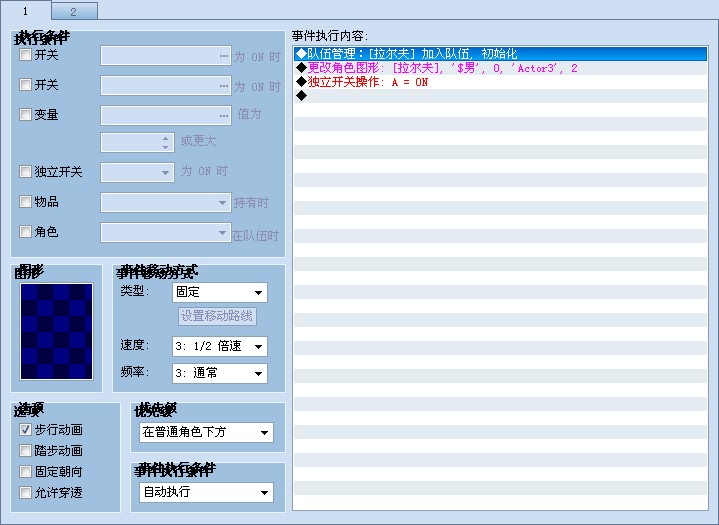The width and height of the screenshot is (719, 525).
Task: Enable the 物品 condition checkbox
Action: pos(25,202)
